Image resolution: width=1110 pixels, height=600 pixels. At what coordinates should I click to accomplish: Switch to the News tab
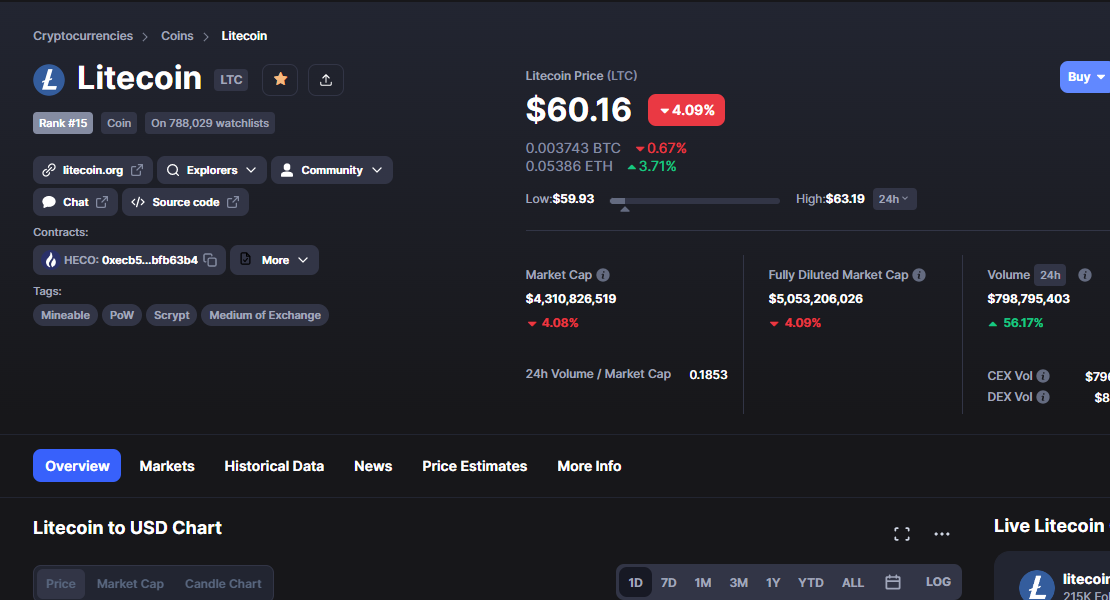(373, 466)
